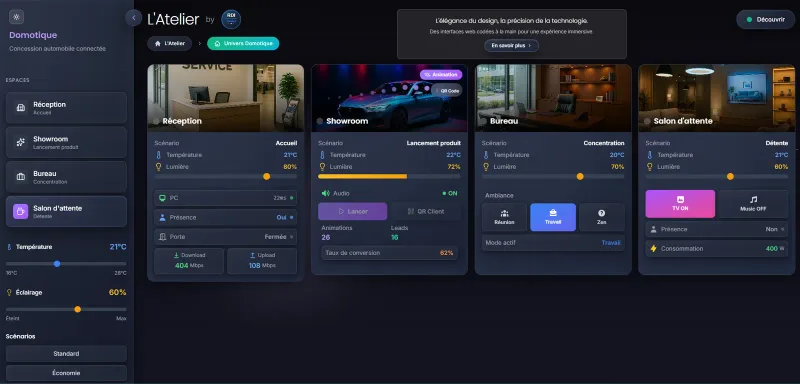This screenshot has height=384, width=800.
Task: Move the Réception light slider knob
Action: [266, 176]
